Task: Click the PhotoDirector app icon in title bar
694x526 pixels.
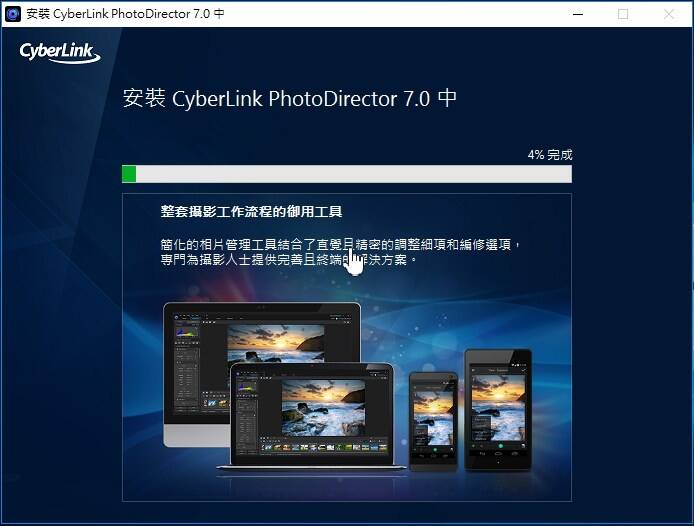Action: [13, 14]
